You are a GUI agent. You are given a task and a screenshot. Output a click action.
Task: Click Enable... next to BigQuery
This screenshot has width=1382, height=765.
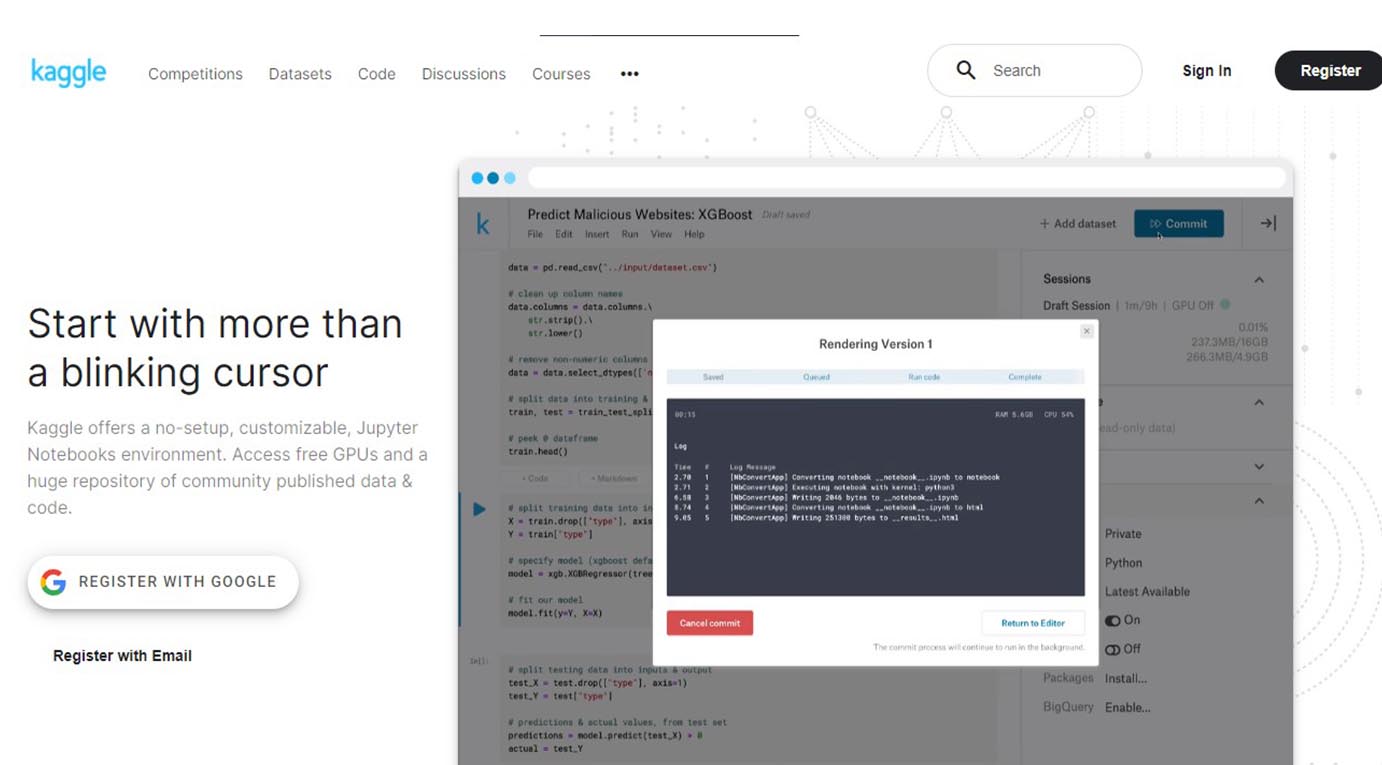1128,708
